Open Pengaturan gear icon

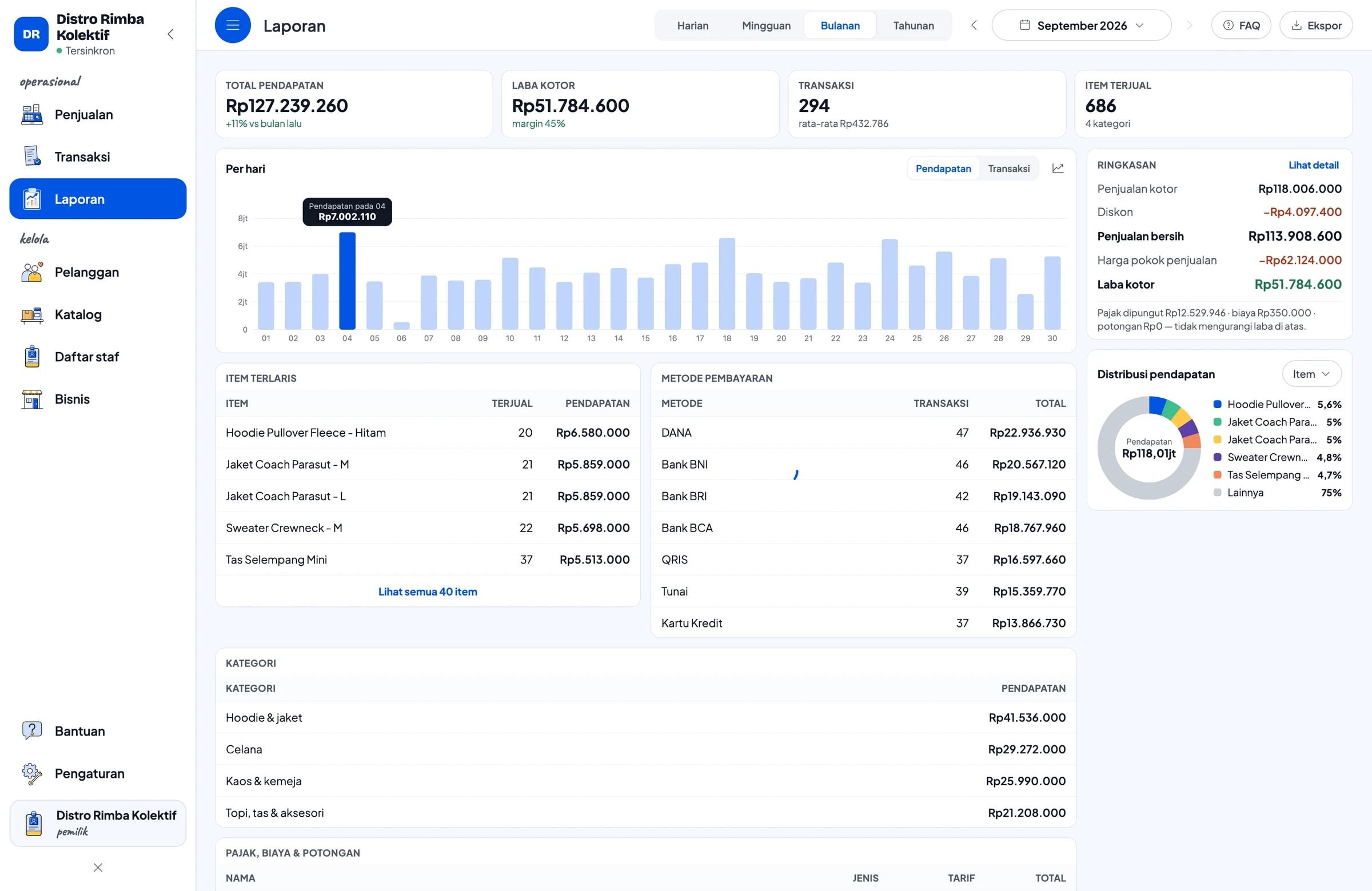click(x=31, y=773)
